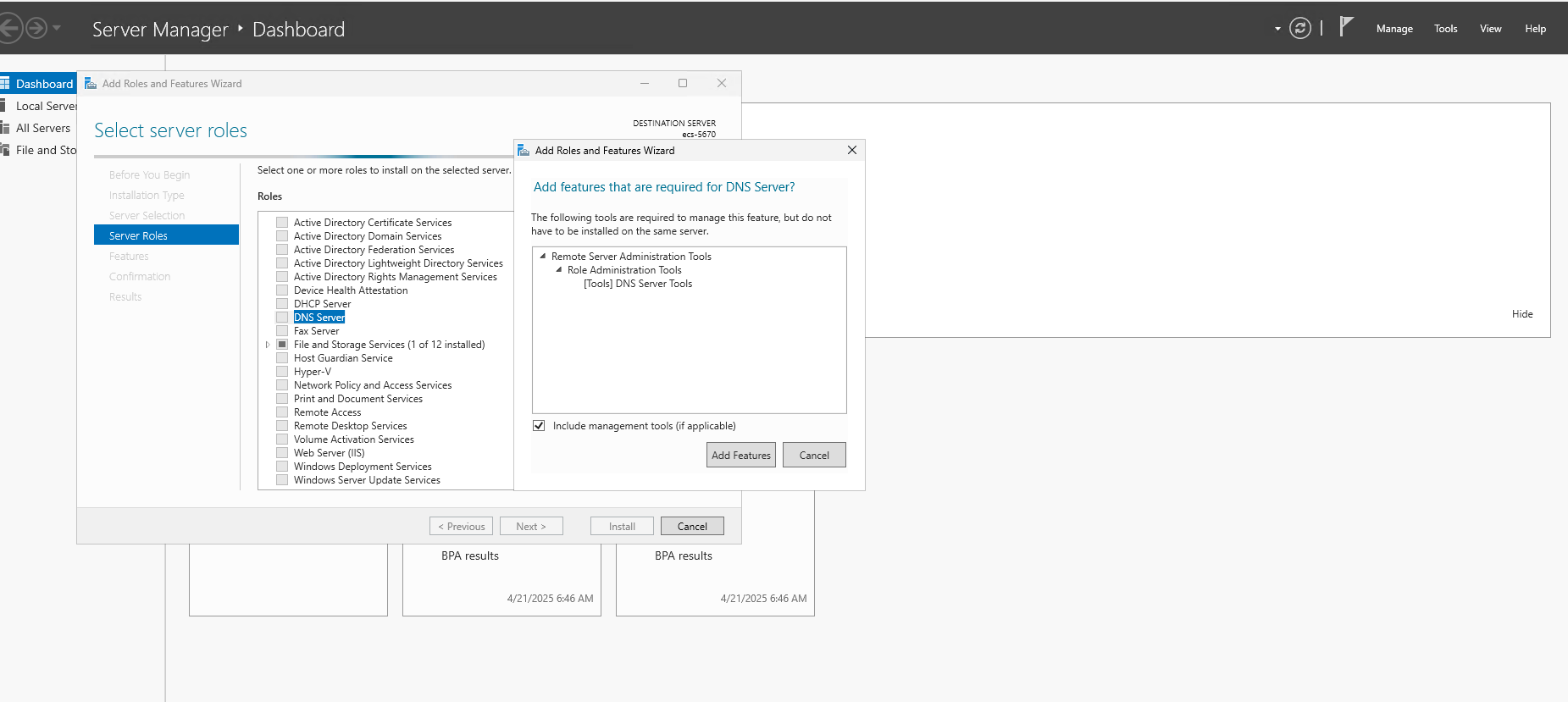Open the Tools menu
The width and height of the screenshot is (1568, 702).
[x=1445, y=29]
